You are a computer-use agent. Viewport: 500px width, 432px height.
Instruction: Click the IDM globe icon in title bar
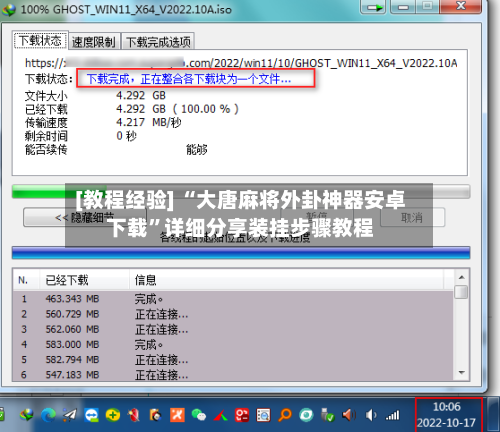click(9, 9)
